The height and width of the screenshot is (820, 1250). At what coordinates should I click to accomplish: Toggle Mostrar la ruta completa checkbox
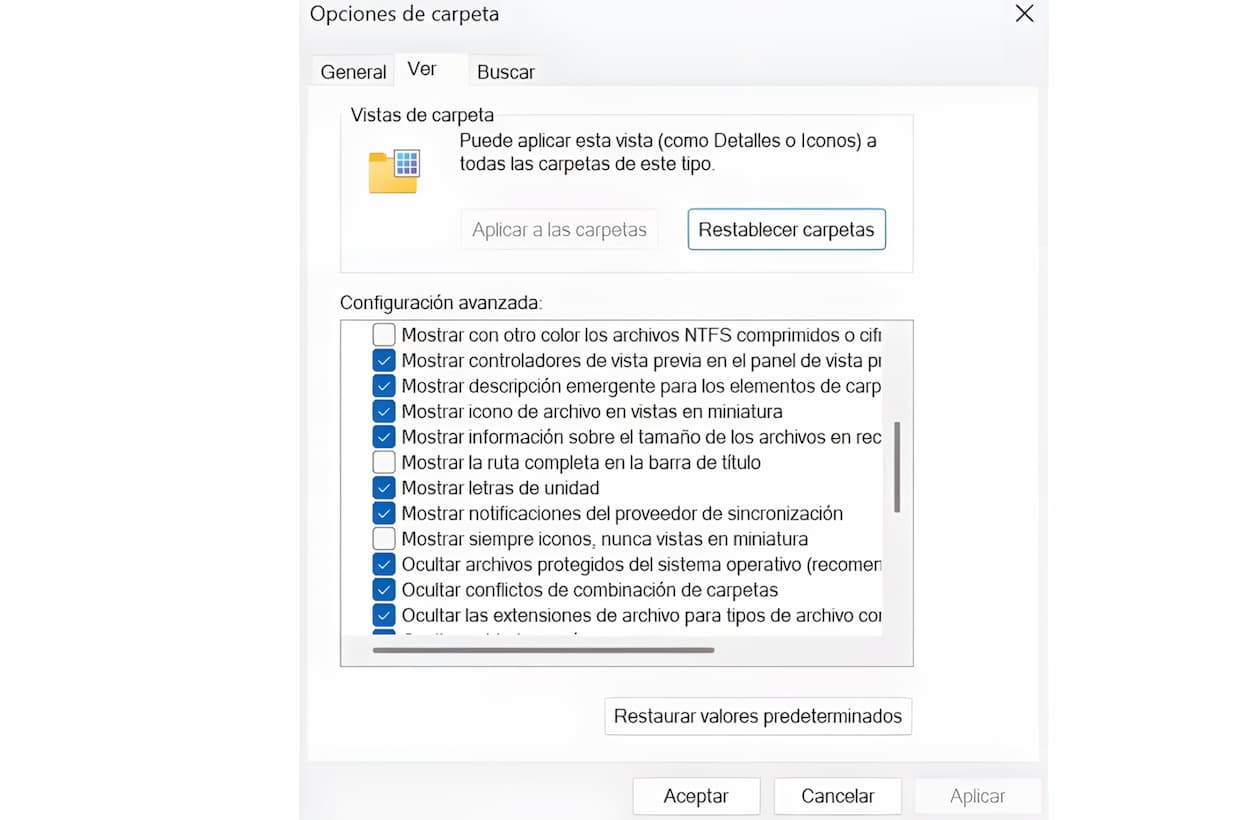point(384,462)
